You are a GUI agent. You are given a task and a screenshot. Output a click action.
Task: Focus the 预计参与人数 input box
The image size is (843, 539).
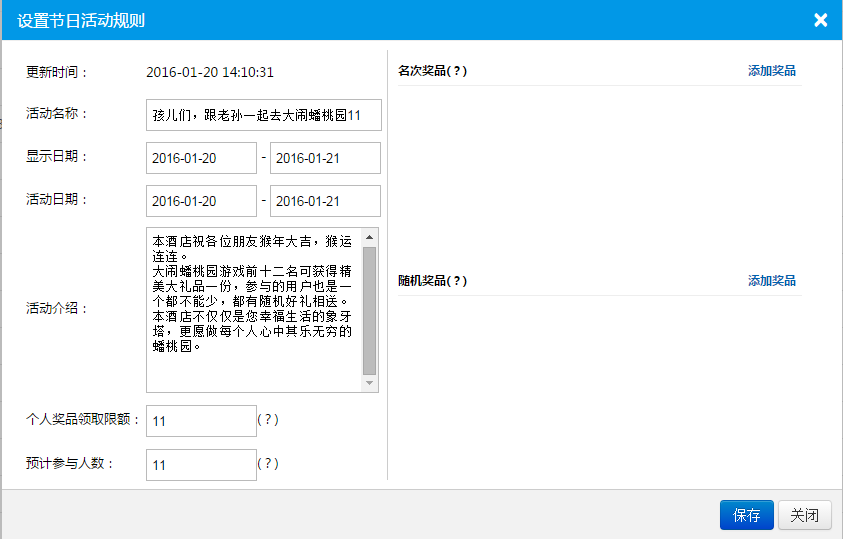201,465
